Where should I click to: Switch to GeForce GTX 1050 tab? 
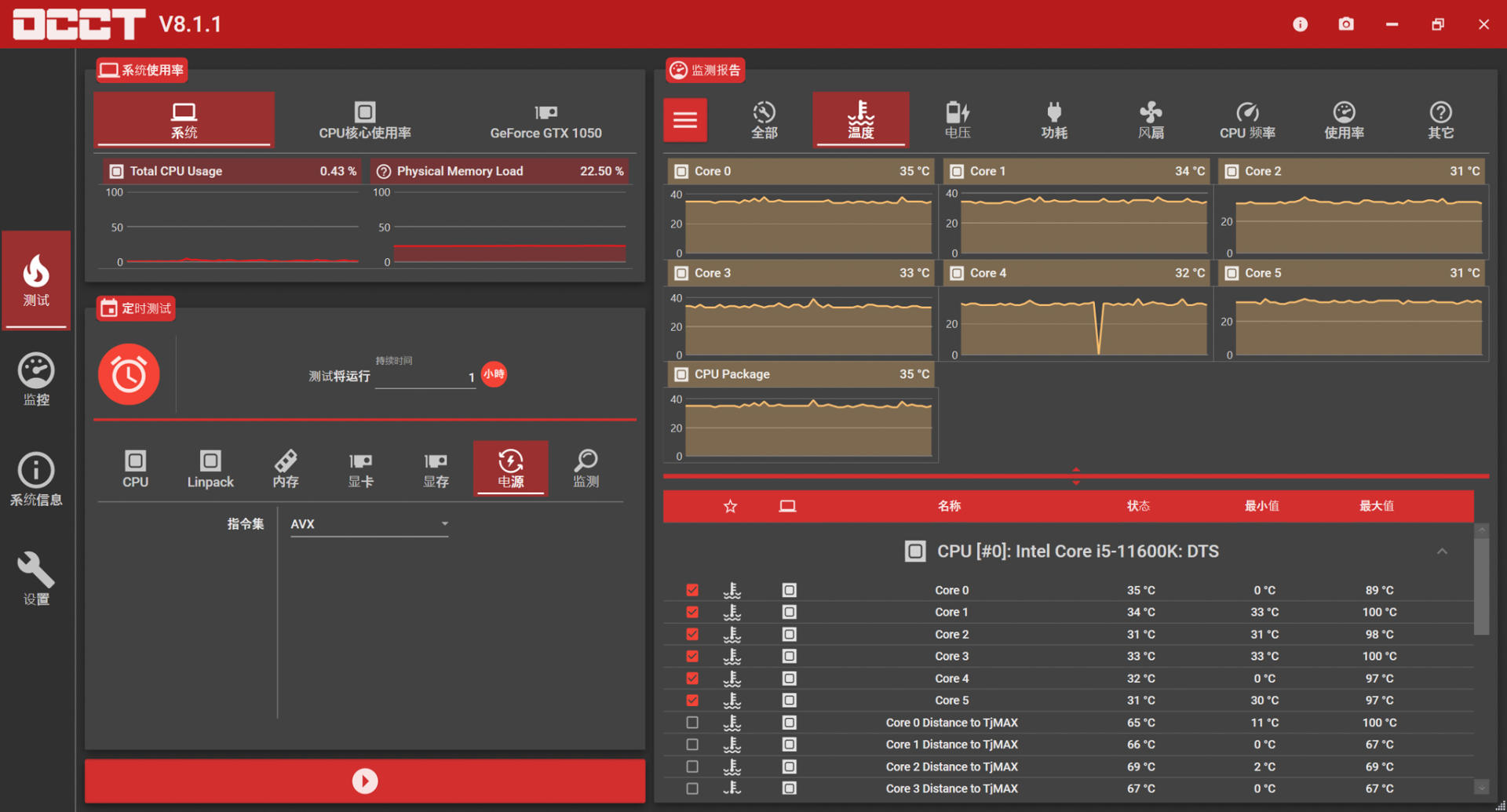point(546,120)
